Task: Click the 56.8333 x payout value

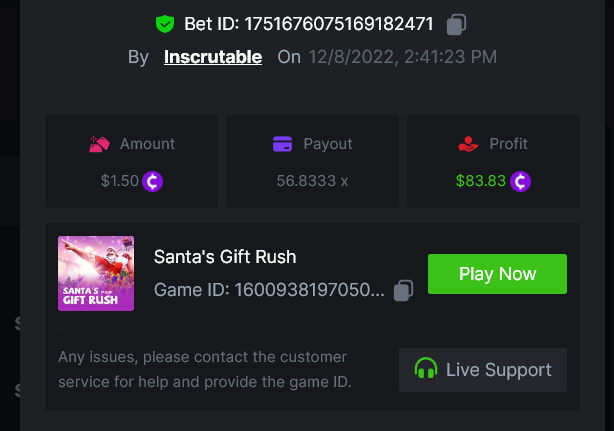Action: pos(312,182)
